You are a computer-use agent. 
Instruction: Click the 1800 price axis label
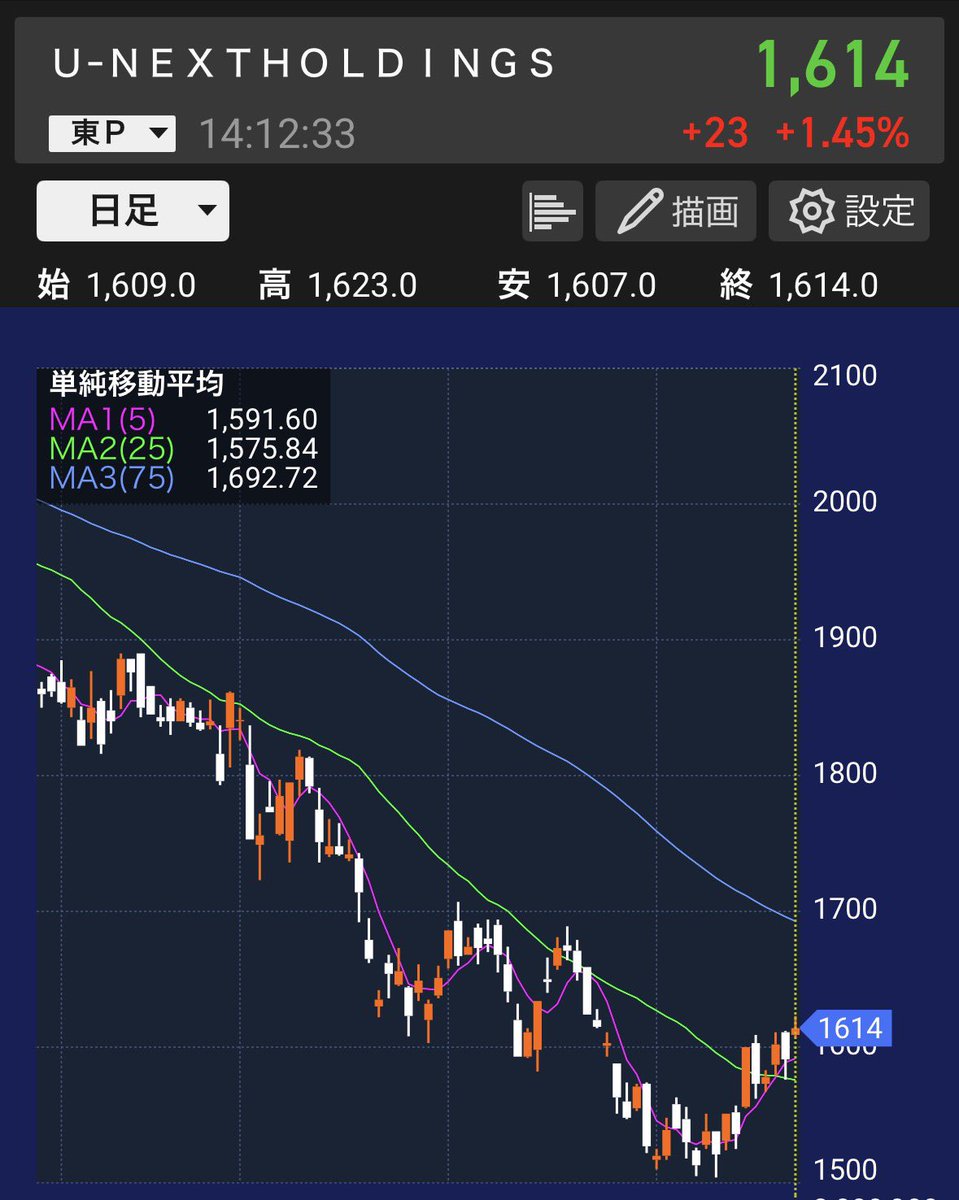click(x=845, y=773)
